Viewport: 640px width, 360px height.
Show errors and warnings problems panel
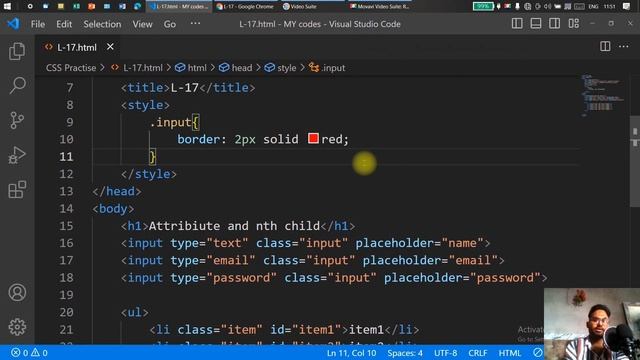pos(29,353)
